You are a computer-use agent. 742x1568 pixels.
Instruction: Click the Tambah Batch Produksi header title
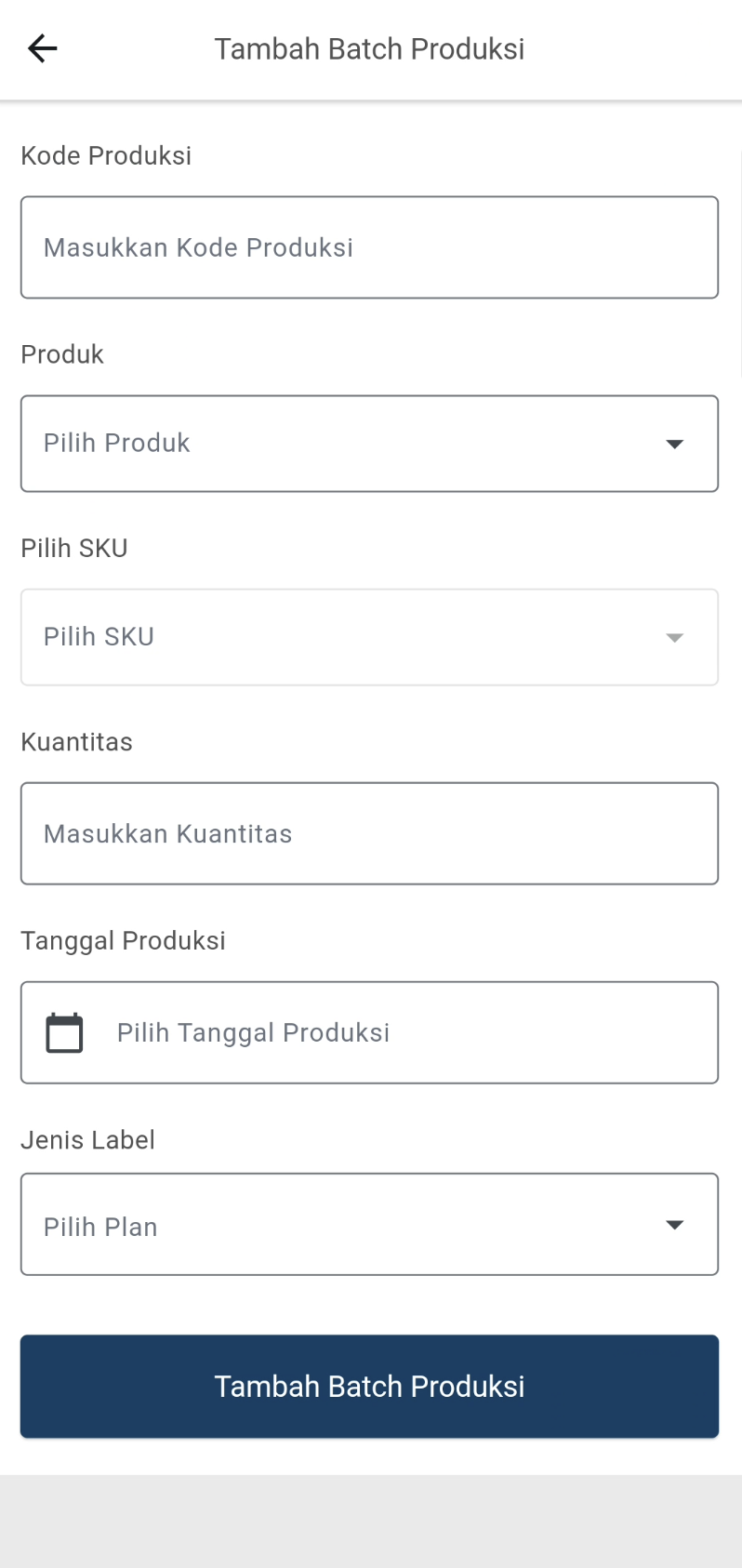pos(369,48)
